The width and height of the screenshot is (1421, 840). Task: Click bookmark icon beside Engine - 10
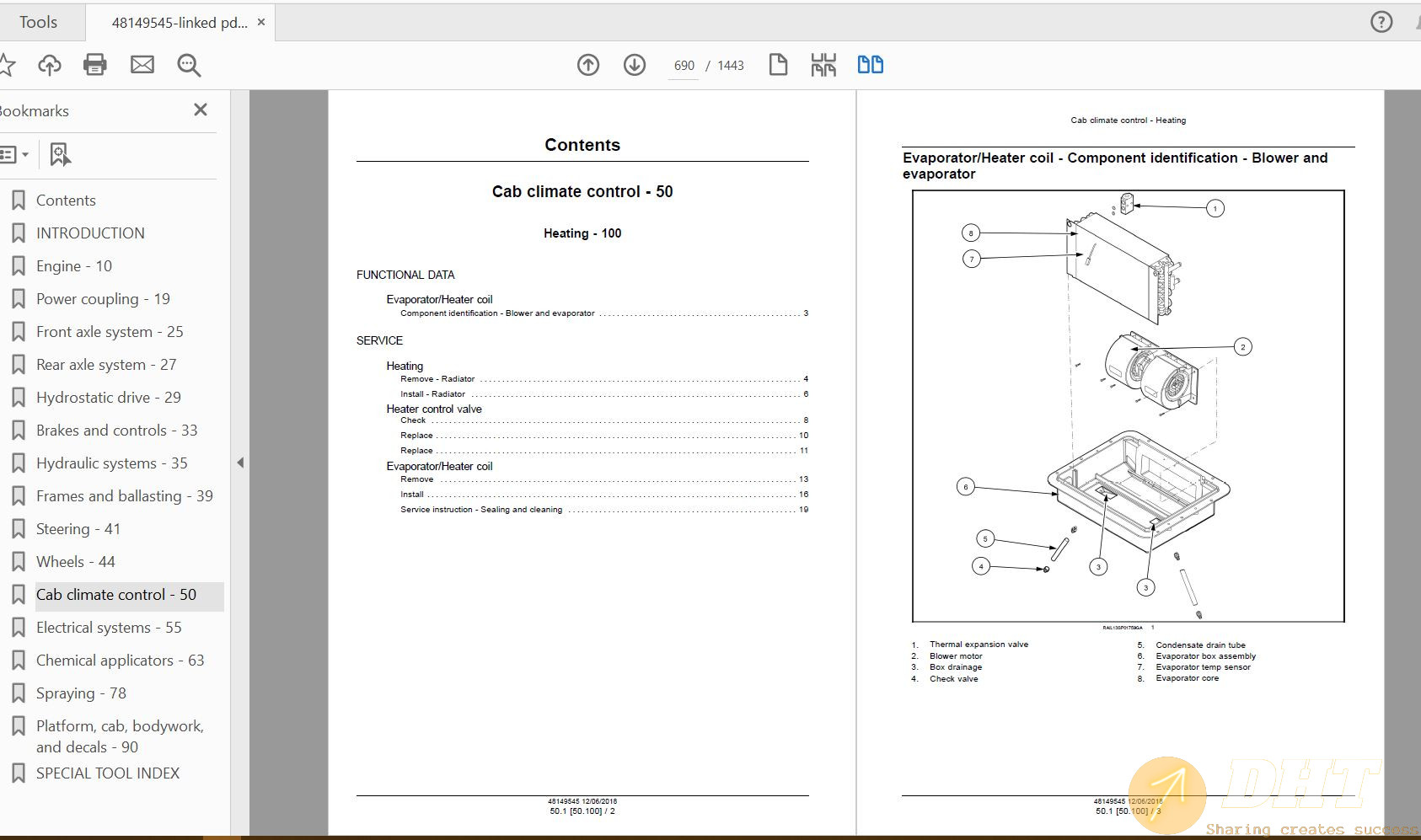18,266
